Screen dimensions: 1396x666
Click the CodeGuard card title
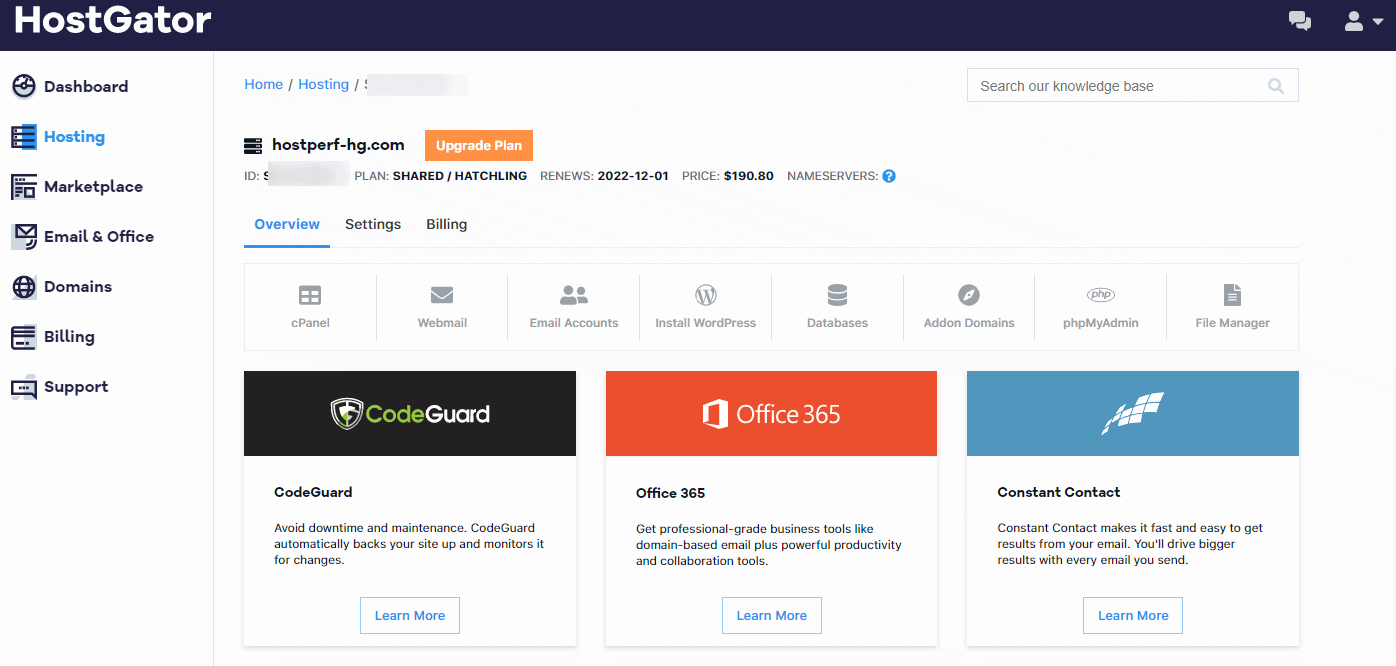[313, 492]
